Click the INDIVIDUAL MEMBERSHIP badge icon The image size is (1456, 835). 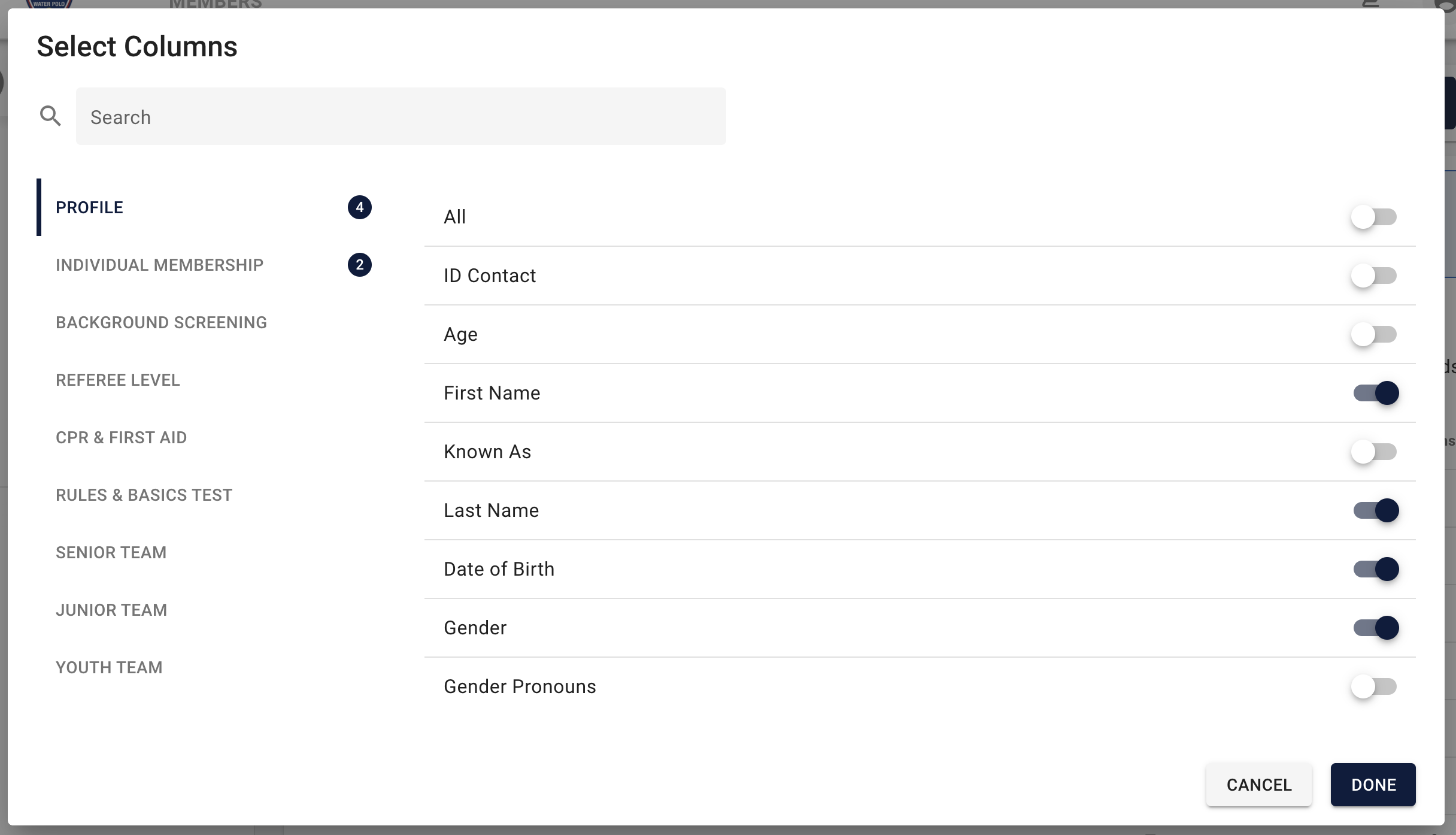point(358,264)
